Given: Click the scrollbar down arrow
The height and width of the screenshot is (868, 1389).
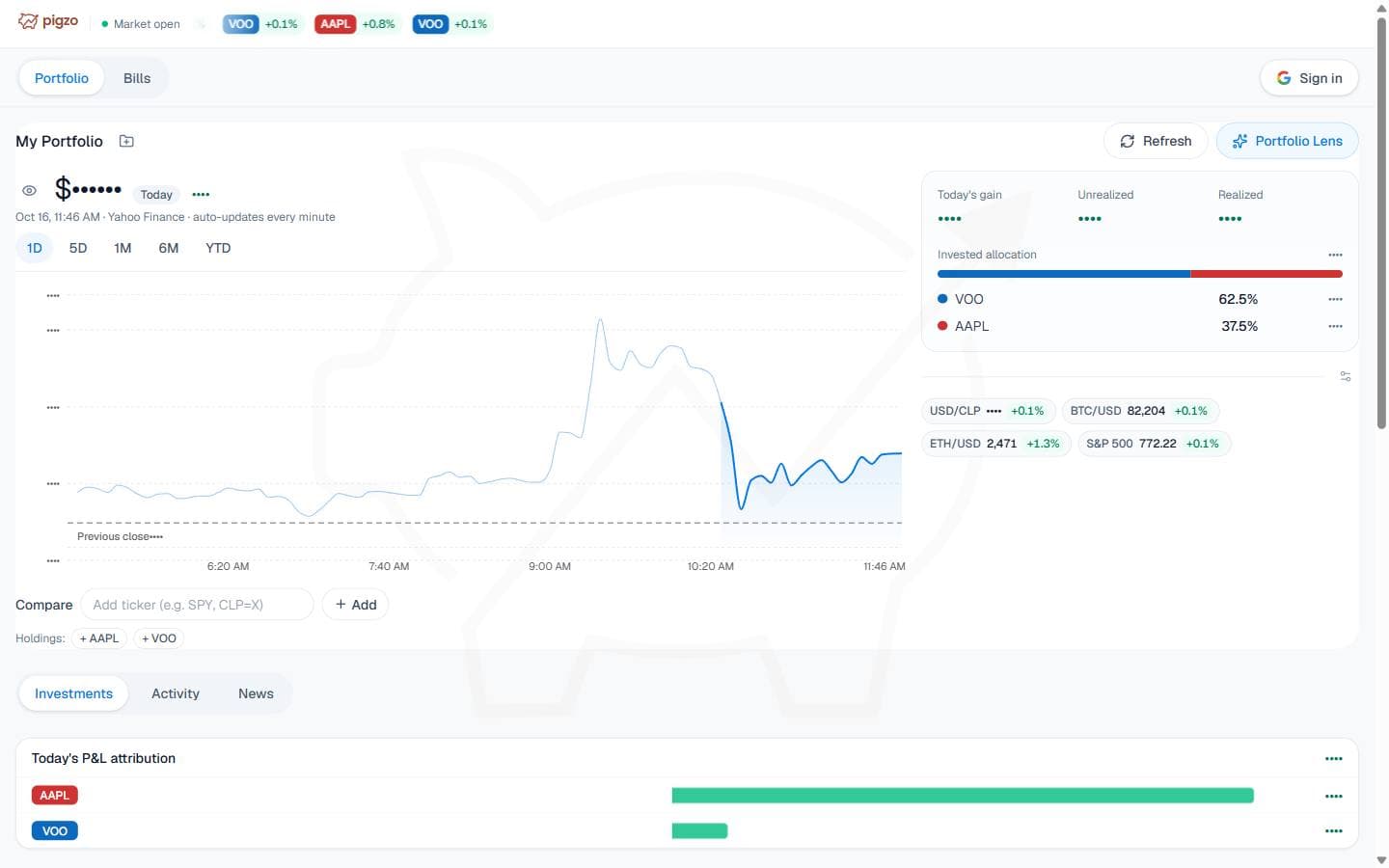Looking at the screenshot, I should pos(1381,859).
